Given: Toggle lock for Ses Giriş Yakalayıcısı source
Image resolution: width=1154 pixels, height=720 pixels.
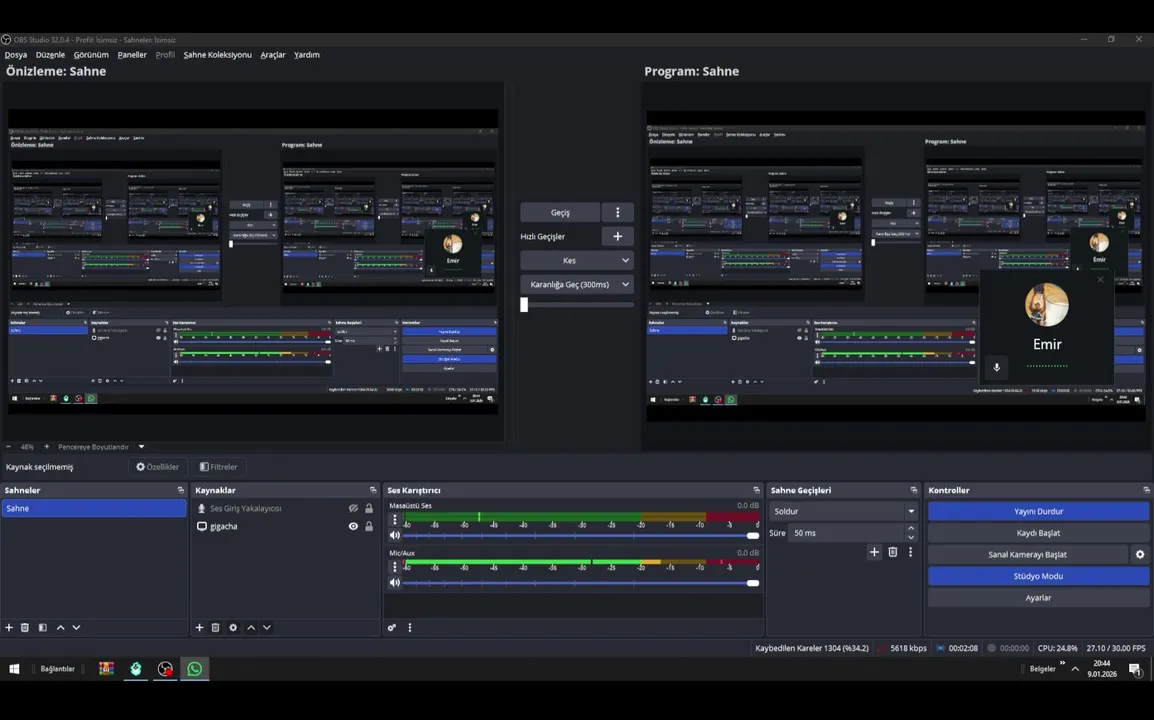Looking at the screenshot, I should 369,508.
